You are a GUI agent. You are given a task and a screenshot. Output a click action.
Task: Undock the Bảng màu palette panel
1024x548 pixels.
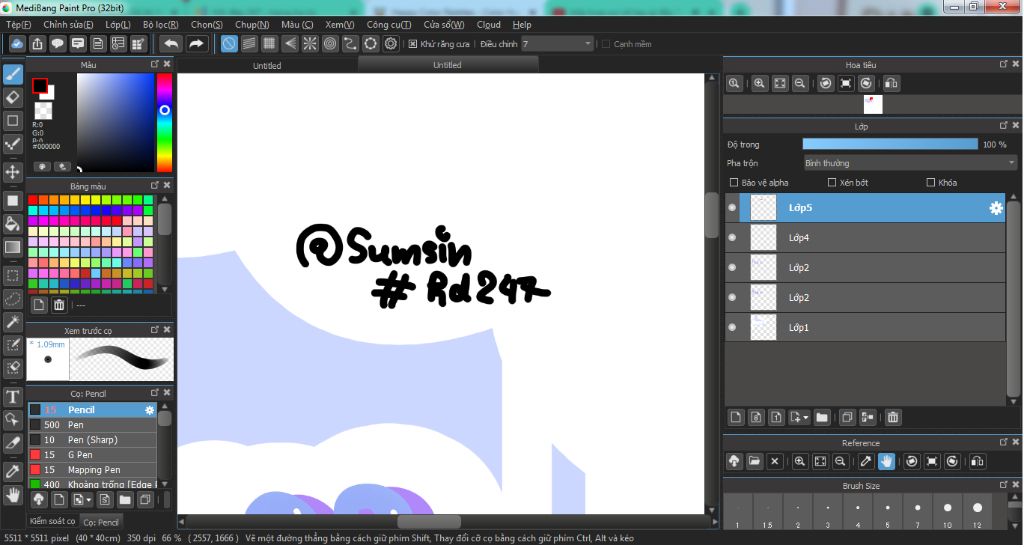[x=155, y=185]
